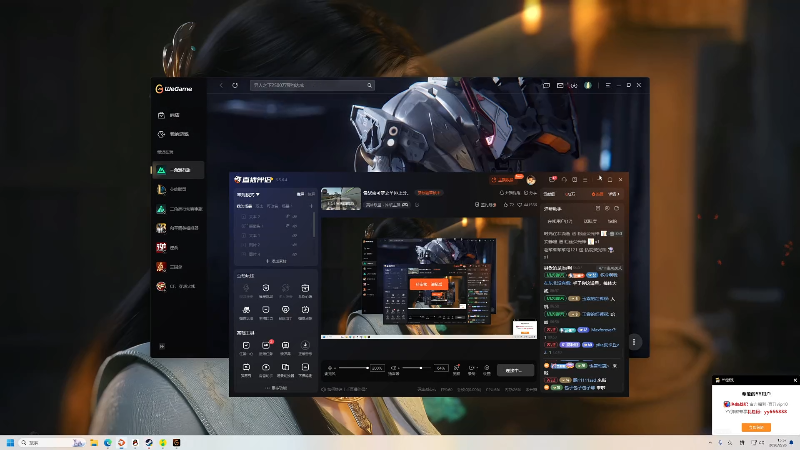Viewport: 800px width, 450px height.
Task: Click the source list scrollbar
Action: click(x=314, y=224)
